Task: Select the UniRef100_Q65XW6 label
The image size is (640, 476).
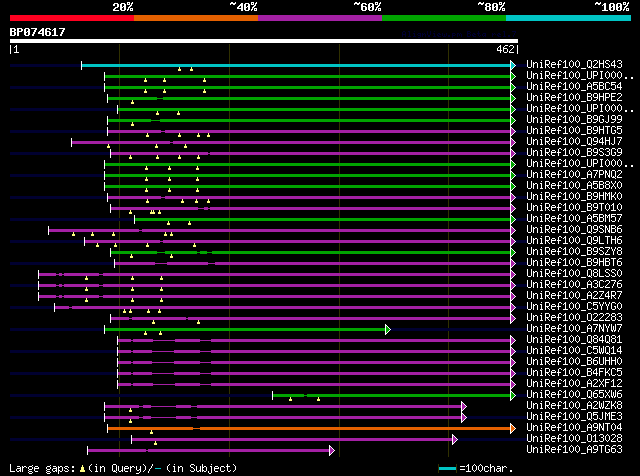Action: pos(574,395)
